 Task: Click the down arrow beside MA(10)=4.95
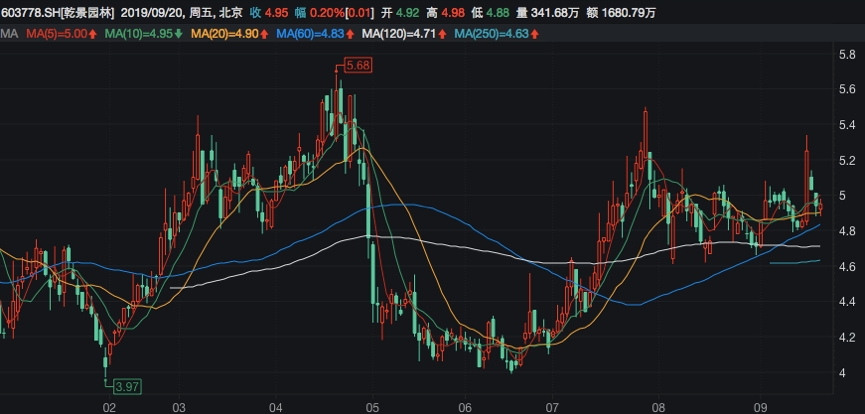click(179, 35)
